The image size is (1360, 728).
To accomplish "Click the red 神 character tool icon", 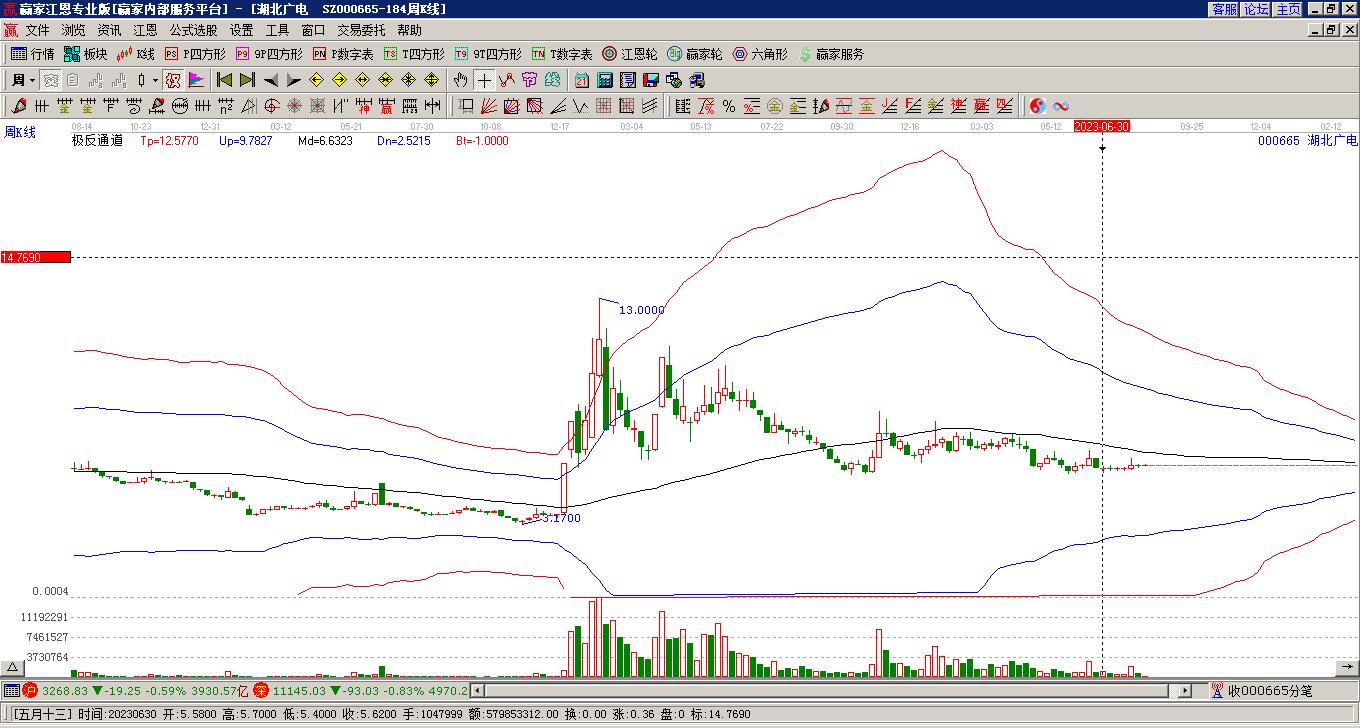I will (364, 106).
